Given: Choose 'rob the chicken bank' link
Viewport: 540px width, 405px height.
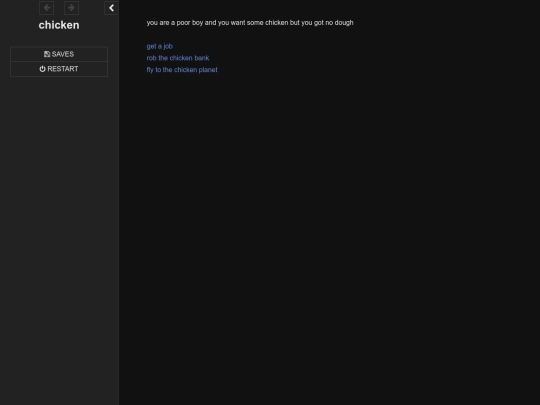Looking at the screenshot, I should click(x=178, y=58).
